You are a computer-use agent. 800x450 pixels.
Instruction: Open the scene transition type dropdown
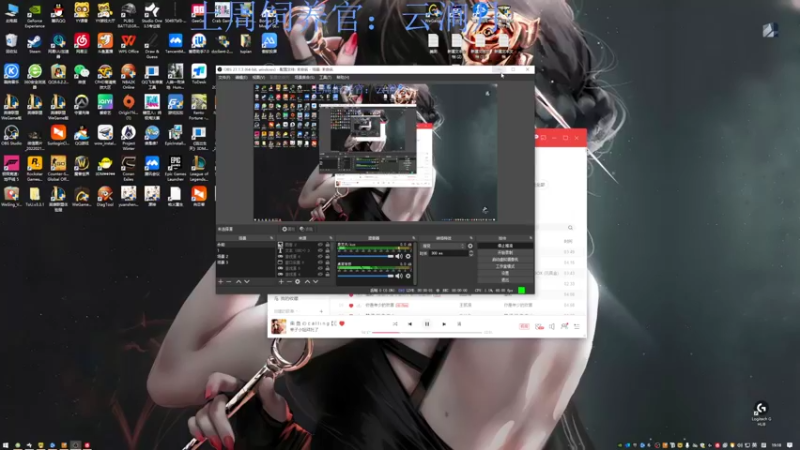[443, 246]
